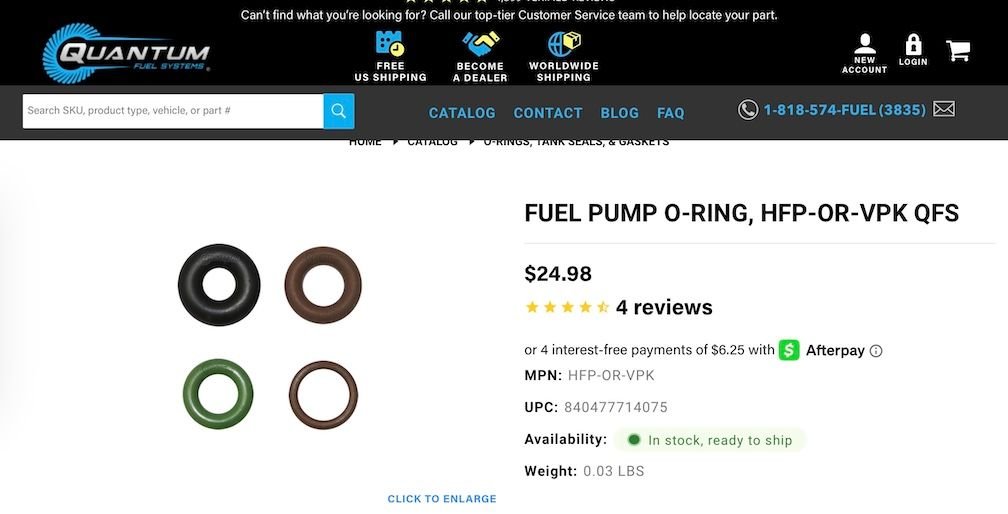Click the Click to Enlarge link
This screenshot has height=514, width=1008.
pos(442,499)
